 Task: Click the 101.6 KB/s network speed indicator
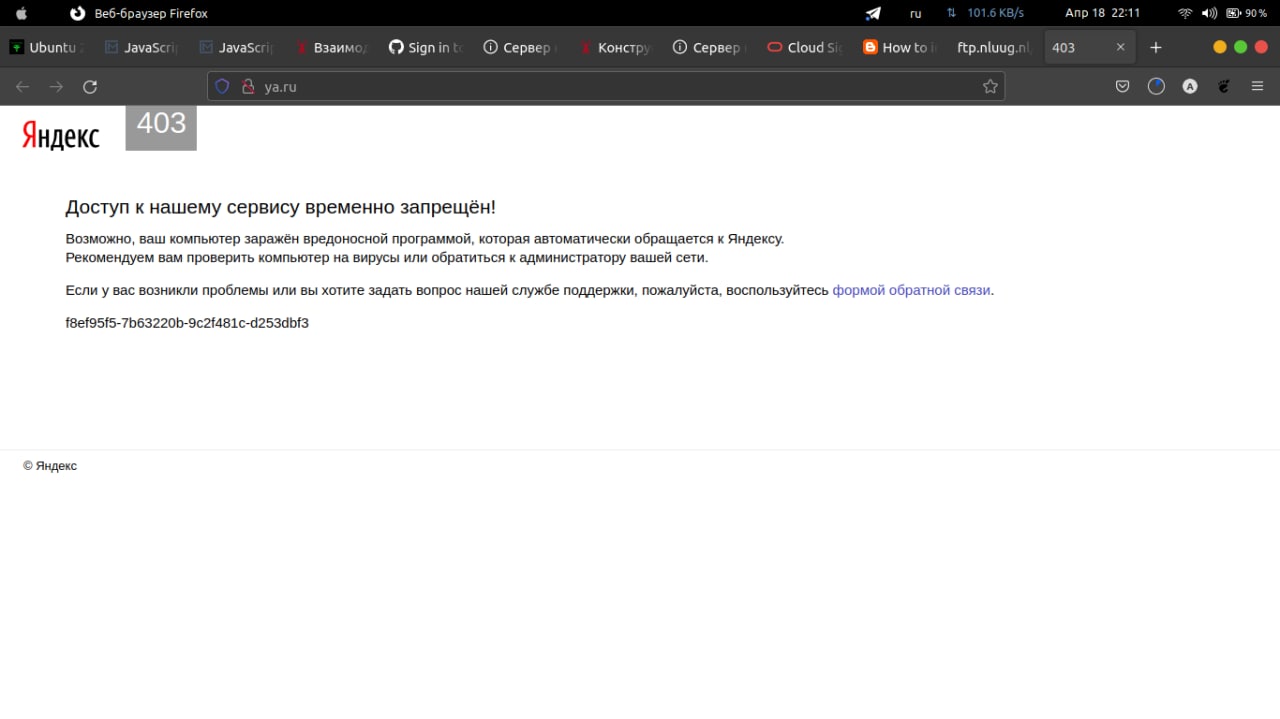[x=985, y=13]
